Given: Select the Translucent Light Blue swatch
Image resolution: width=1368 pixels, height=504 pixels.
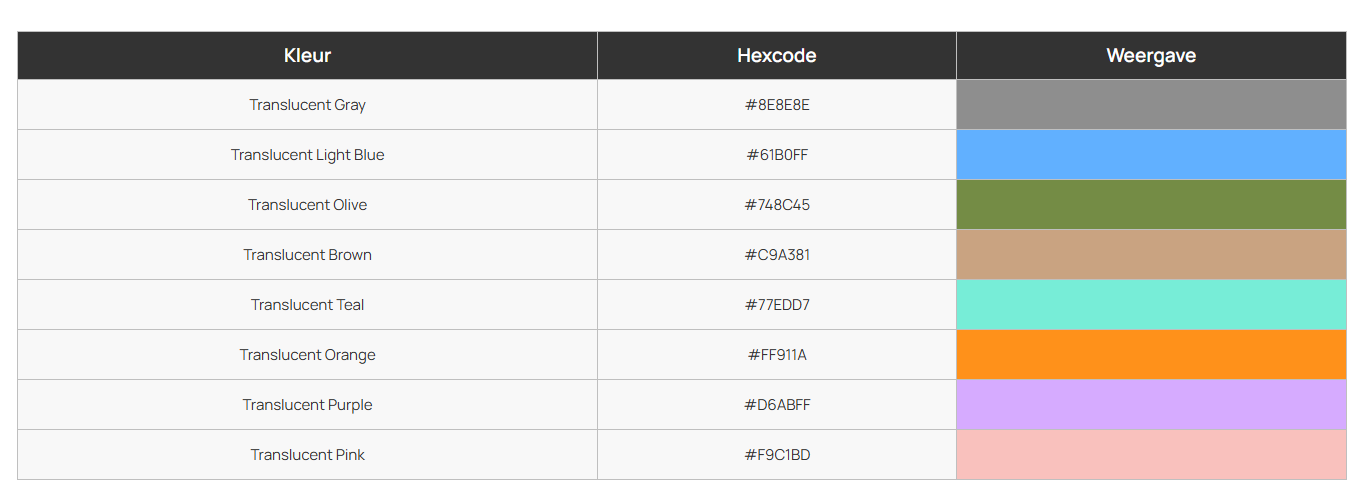Looking at the screenshot, I should point(1151,155).
